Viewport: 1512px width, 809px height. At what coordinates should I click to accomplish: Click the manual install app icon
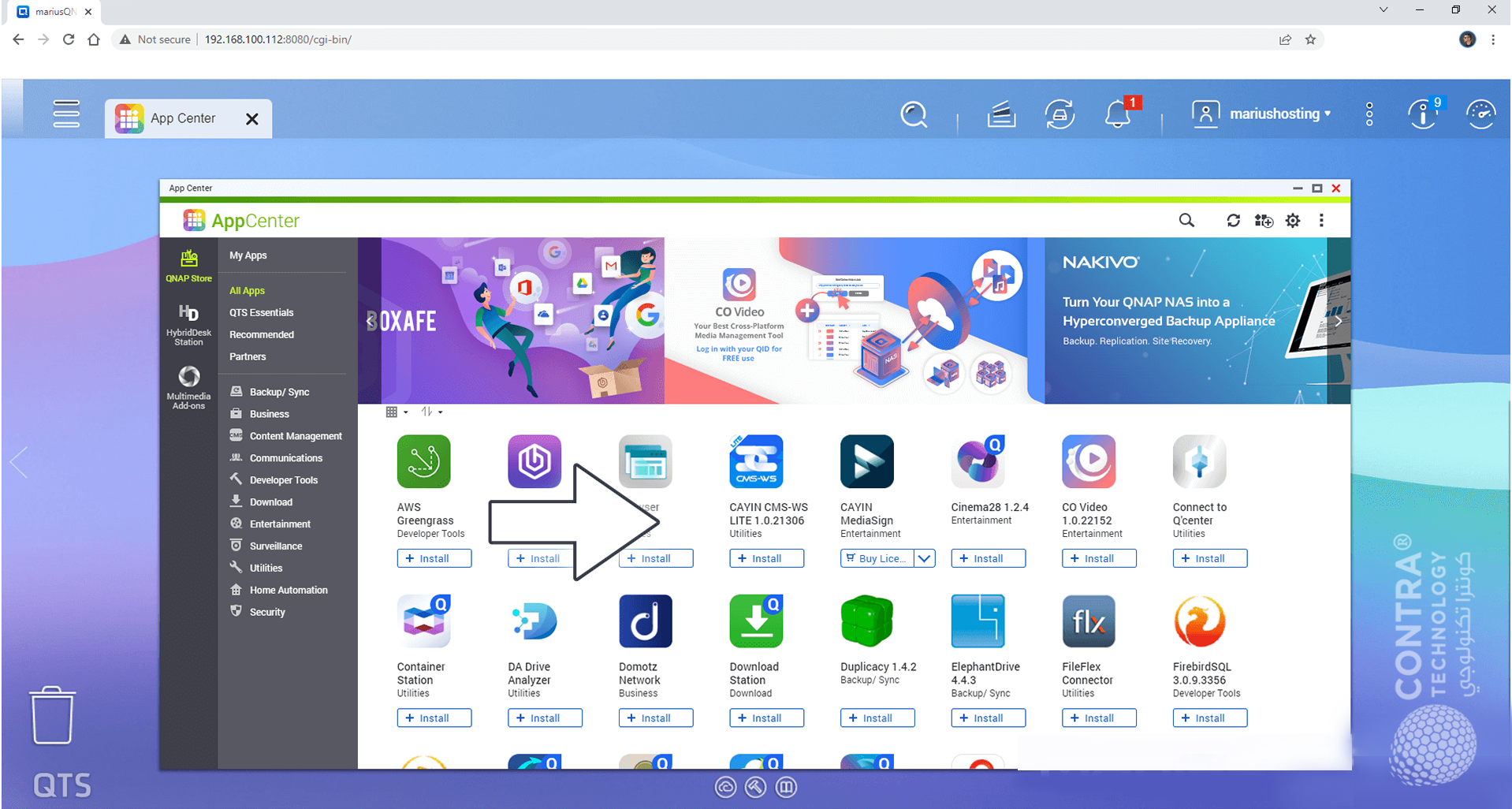coord(1264,221)
